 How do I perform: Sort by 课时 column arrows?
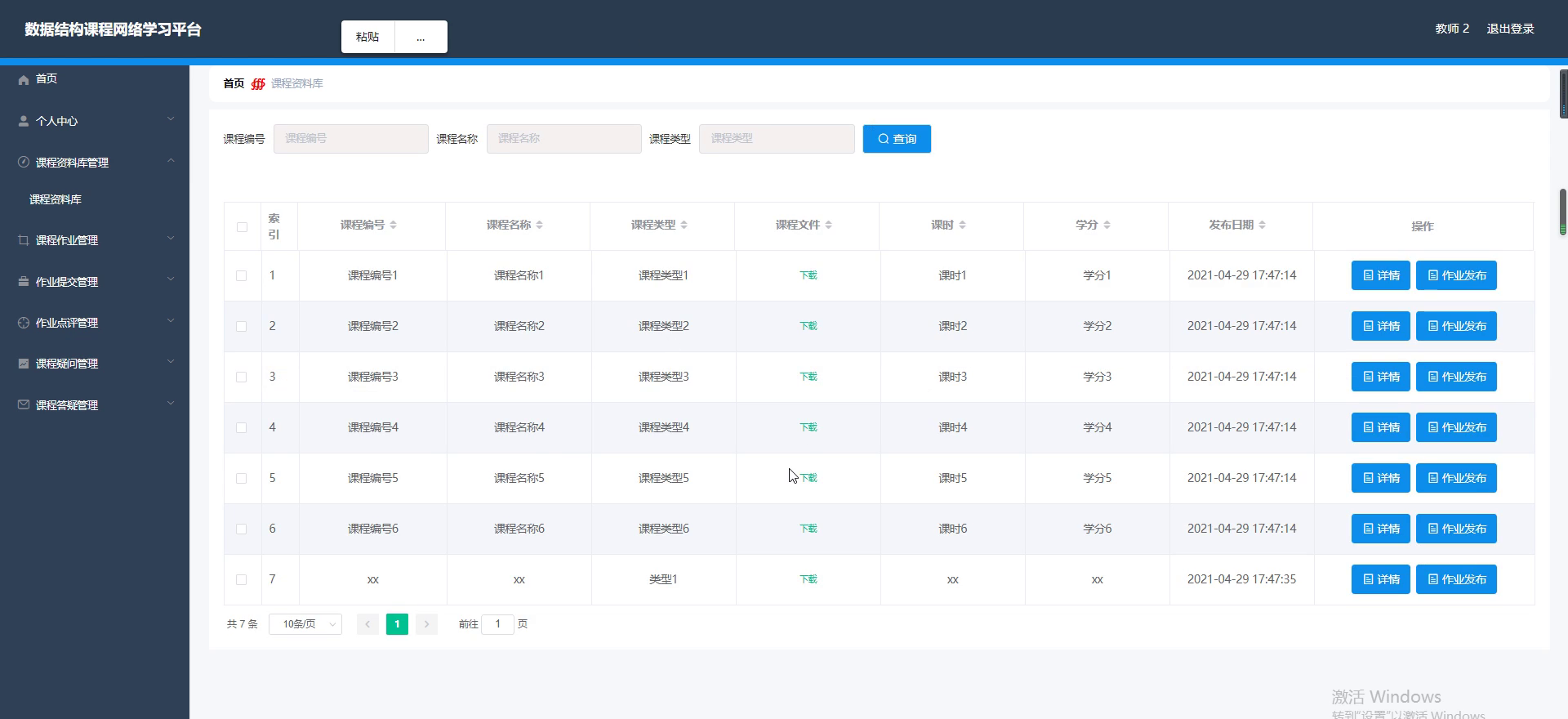962,225
